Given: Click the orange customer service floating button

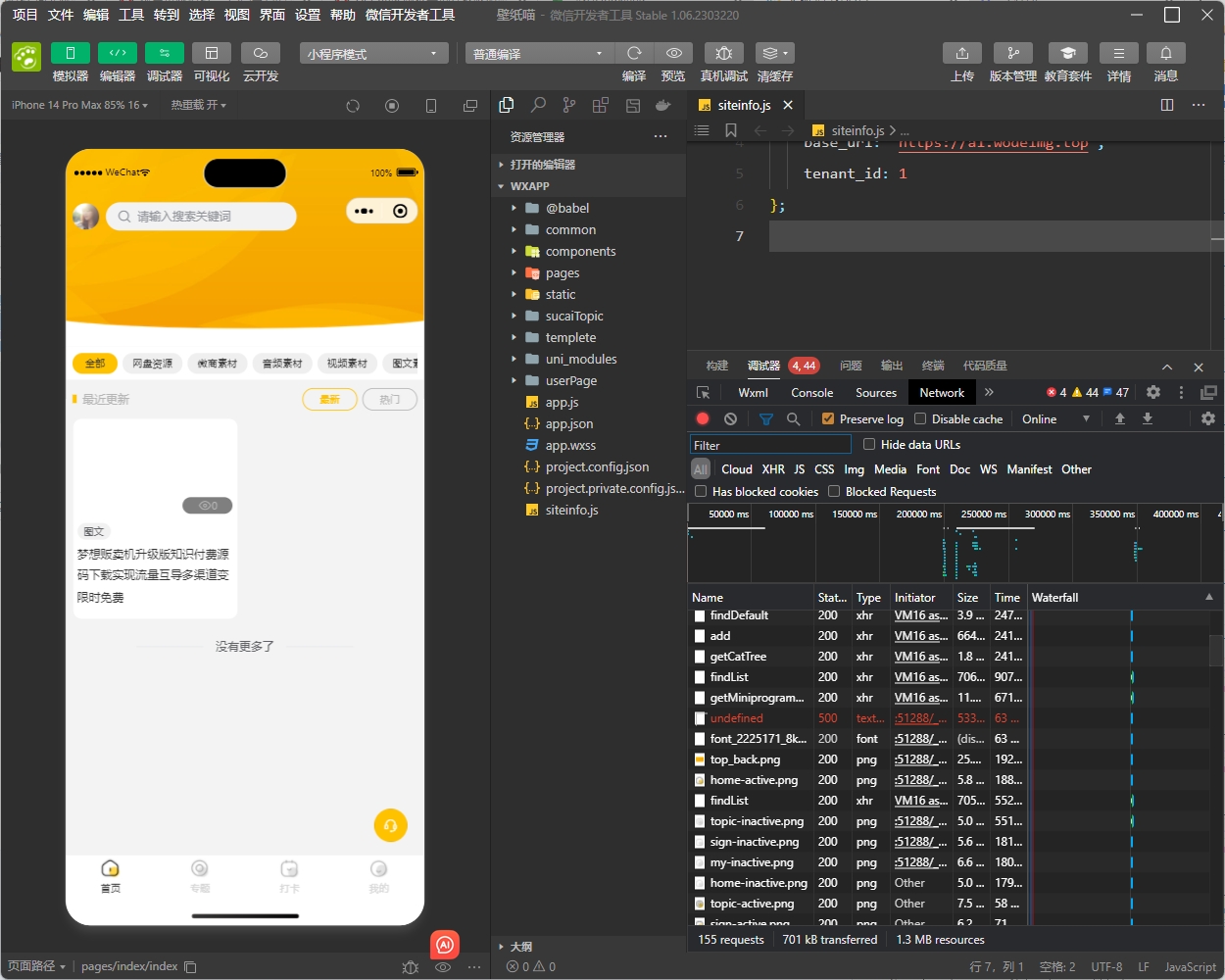Looking at the screenshot, I should pos(390,825).
